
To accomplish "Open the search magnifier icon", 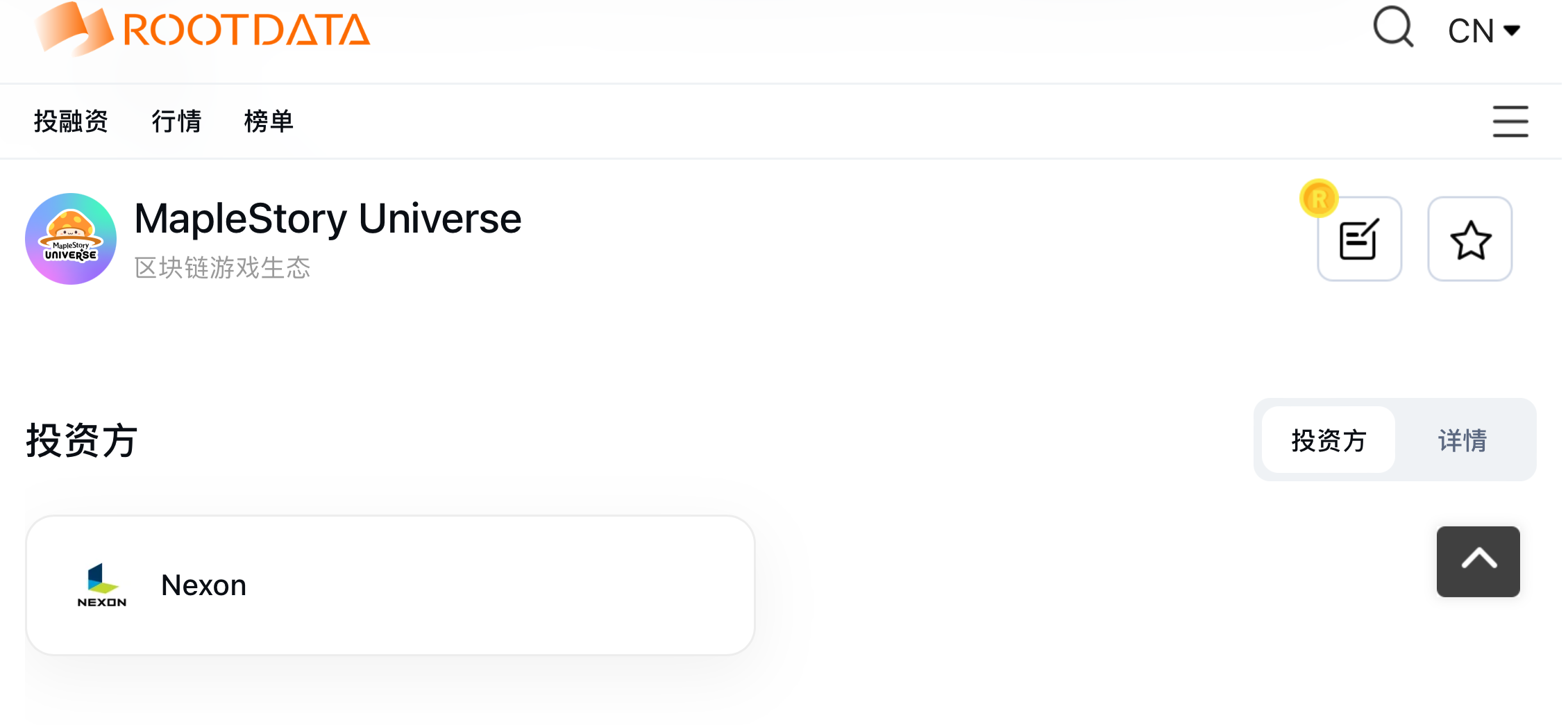I will click(x=1392, y=28).
